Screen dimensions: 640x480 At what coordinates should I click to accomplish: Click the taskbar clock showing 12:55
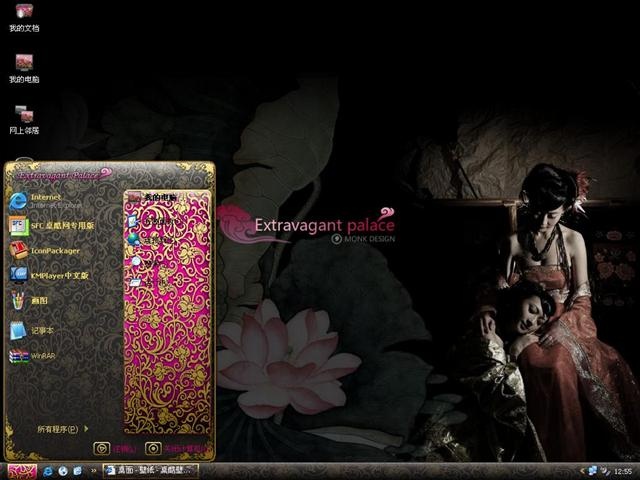[x=622, y=471]
